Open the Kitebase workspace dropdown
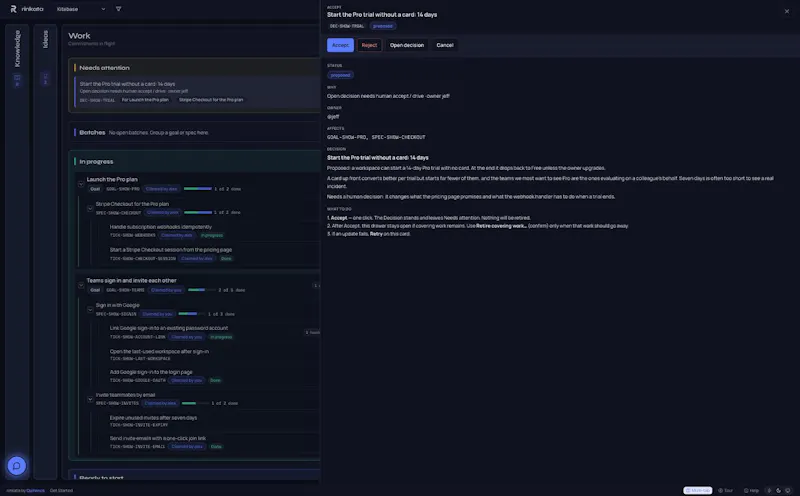Screen dimensions: 800x496 81,9
